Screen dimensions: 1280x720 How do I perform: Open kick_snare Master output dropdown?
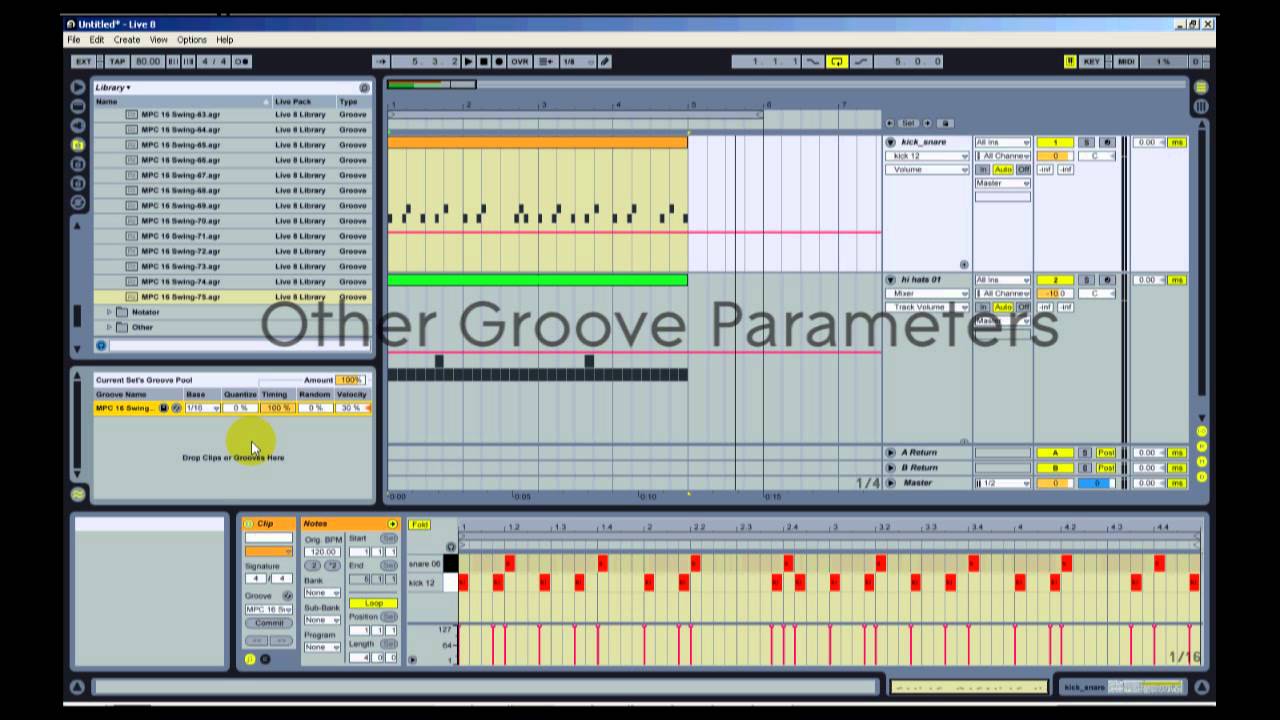[1002, 183]
